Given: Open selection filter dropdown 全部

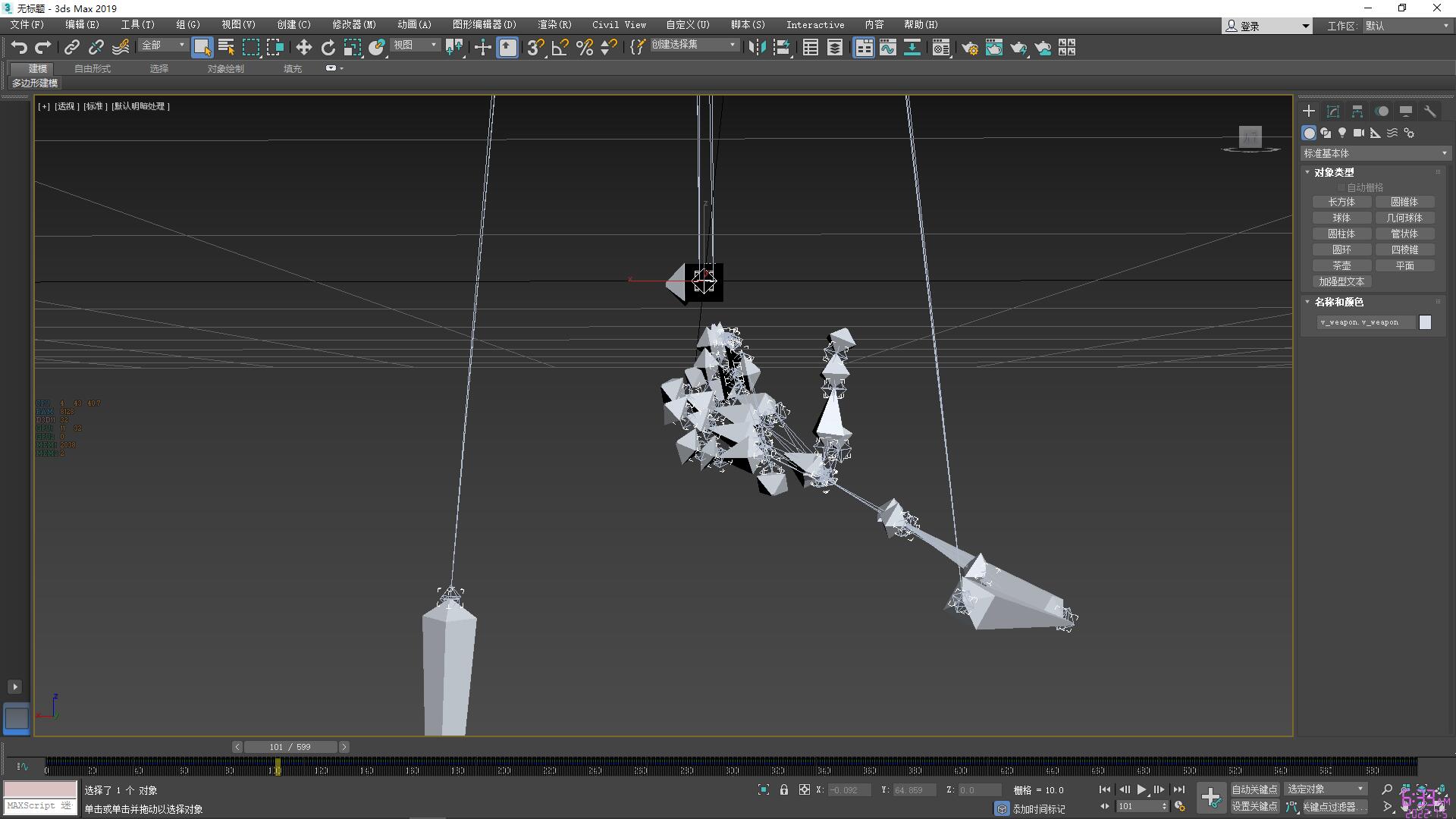Looking at the screenshot, I should [163, 45].
